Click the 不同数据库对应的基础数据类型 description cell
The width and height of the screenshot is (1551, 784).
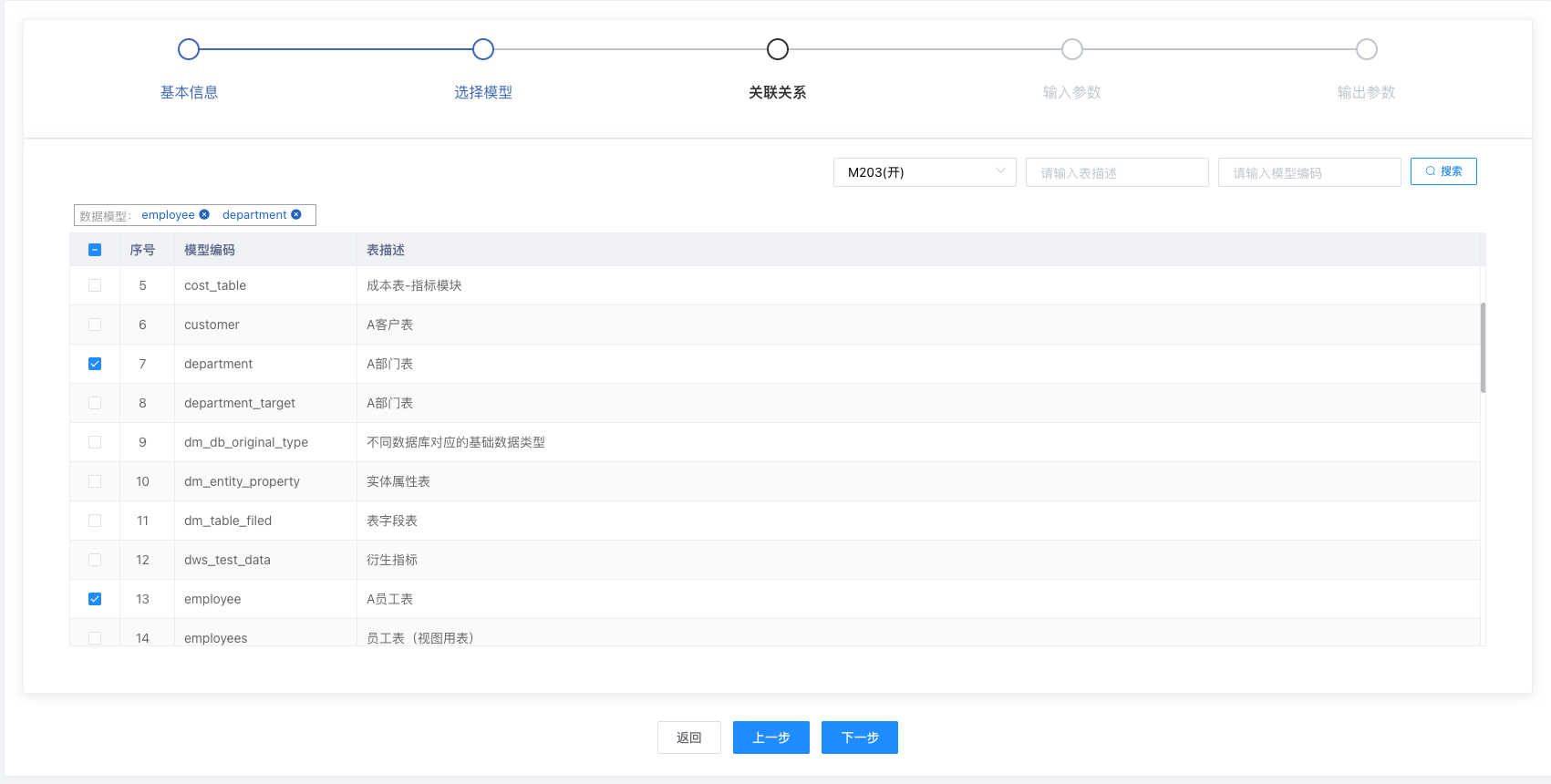click(x=918, y=442)
